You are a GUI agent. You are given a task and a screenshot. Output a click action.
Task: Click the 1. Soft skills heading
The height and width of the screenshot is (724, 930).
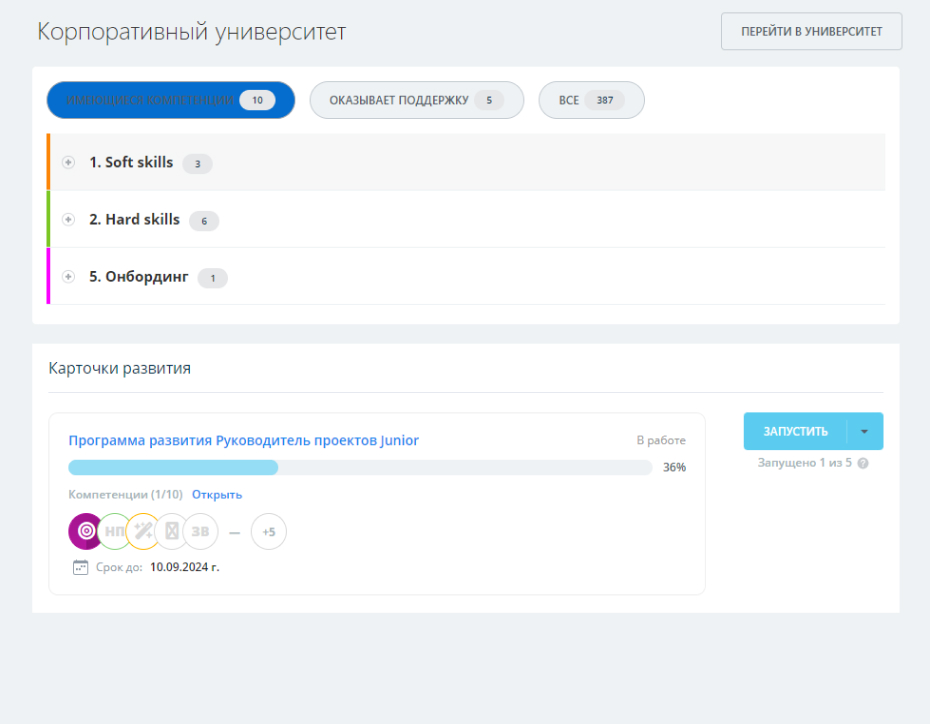131,162
